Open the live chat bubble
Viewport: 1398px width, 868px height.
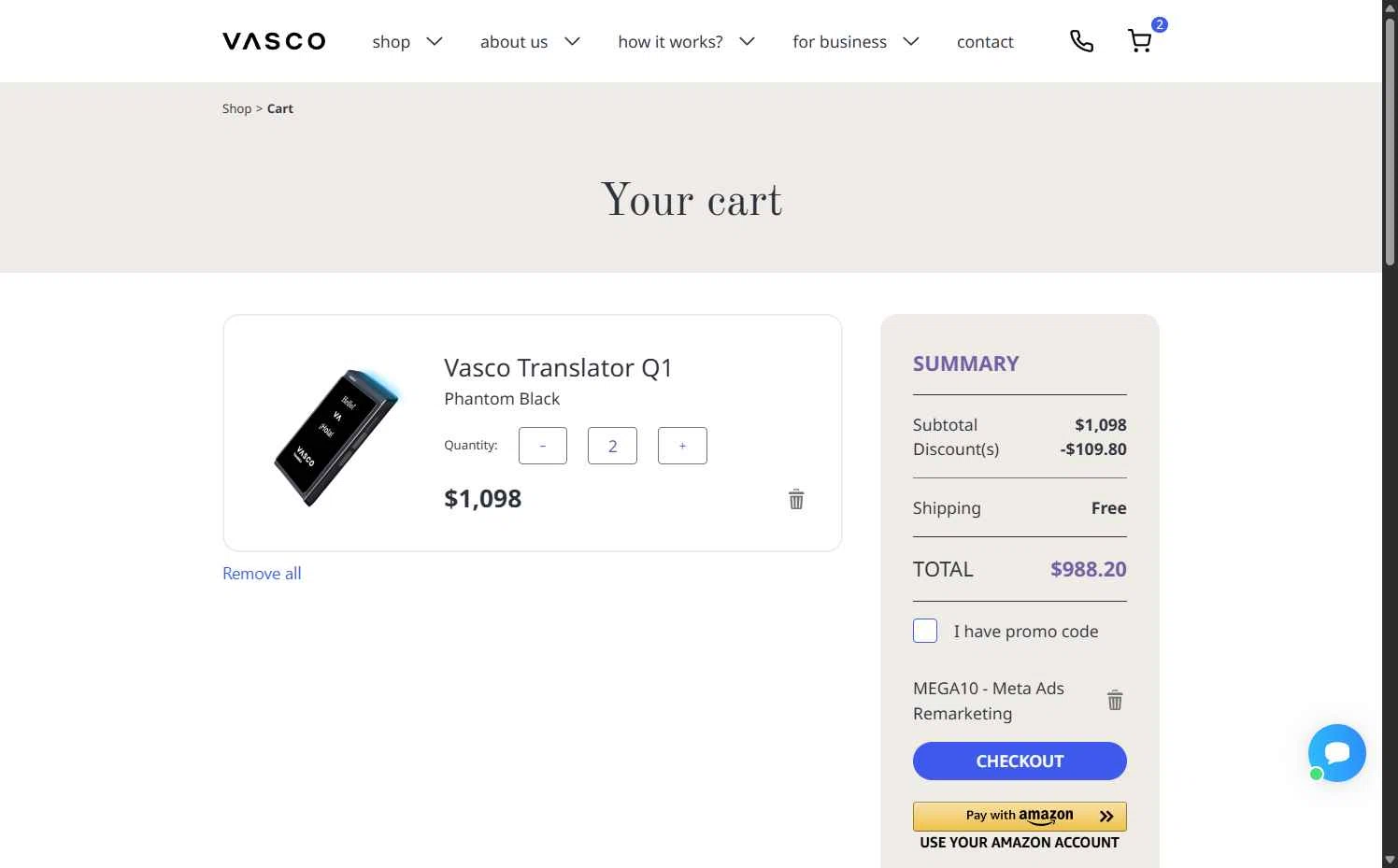pos(1337,753)
